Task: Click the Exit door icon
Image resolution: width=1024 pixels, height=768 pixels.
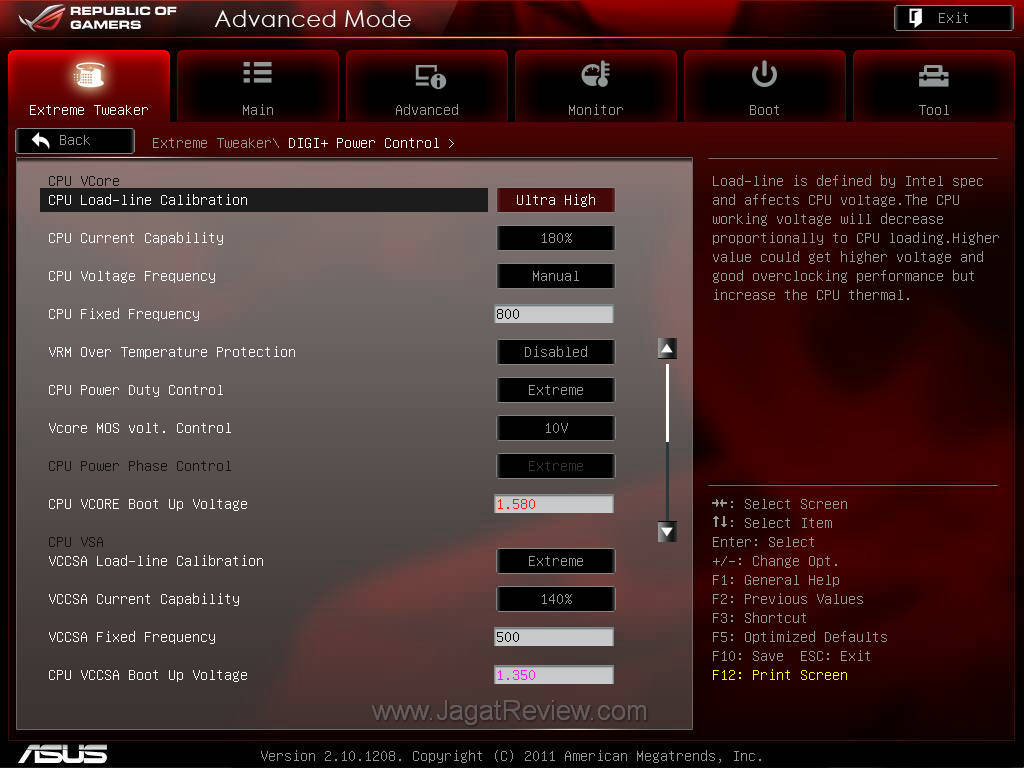Action: (916, 18)
